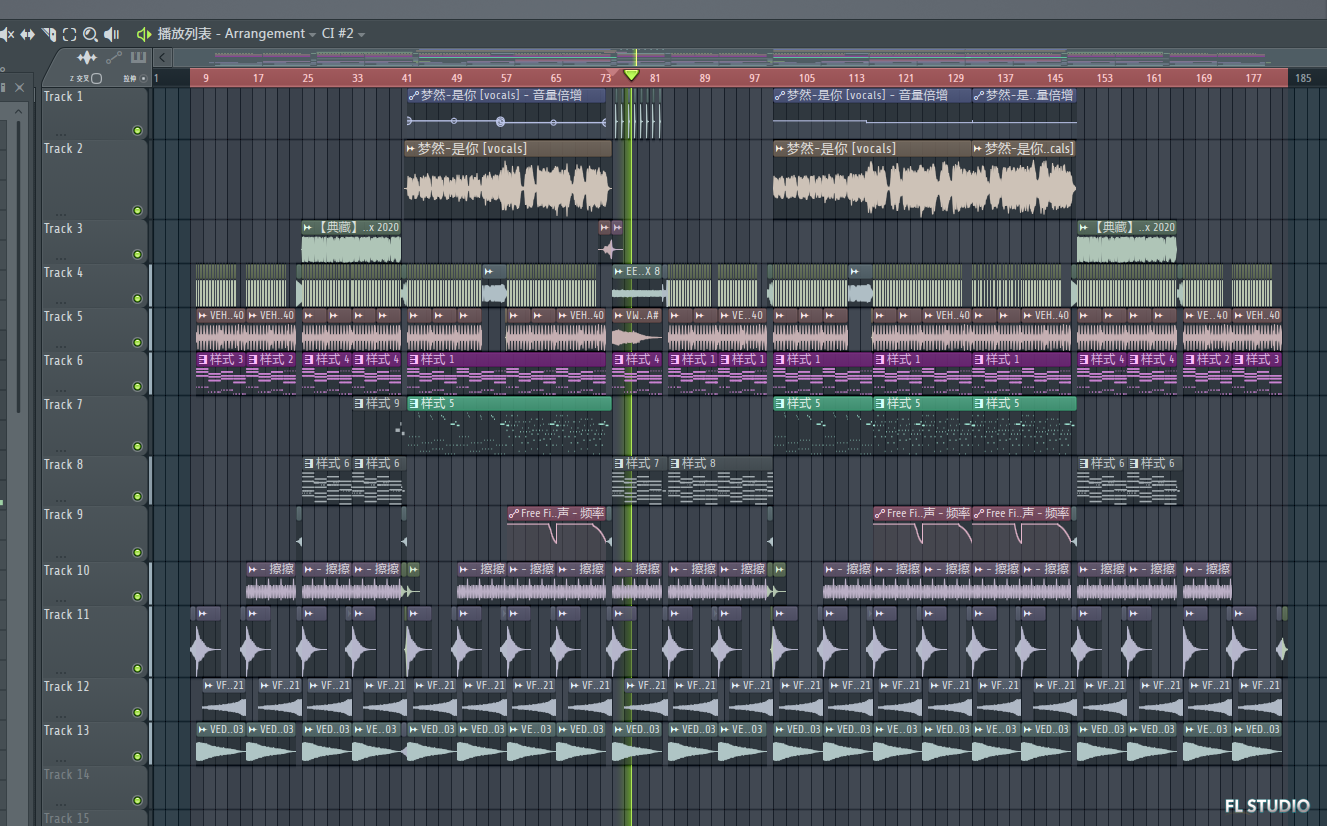Mute Track 13 with its green LED
The image size is (1327, 826).
pos(137,757)
